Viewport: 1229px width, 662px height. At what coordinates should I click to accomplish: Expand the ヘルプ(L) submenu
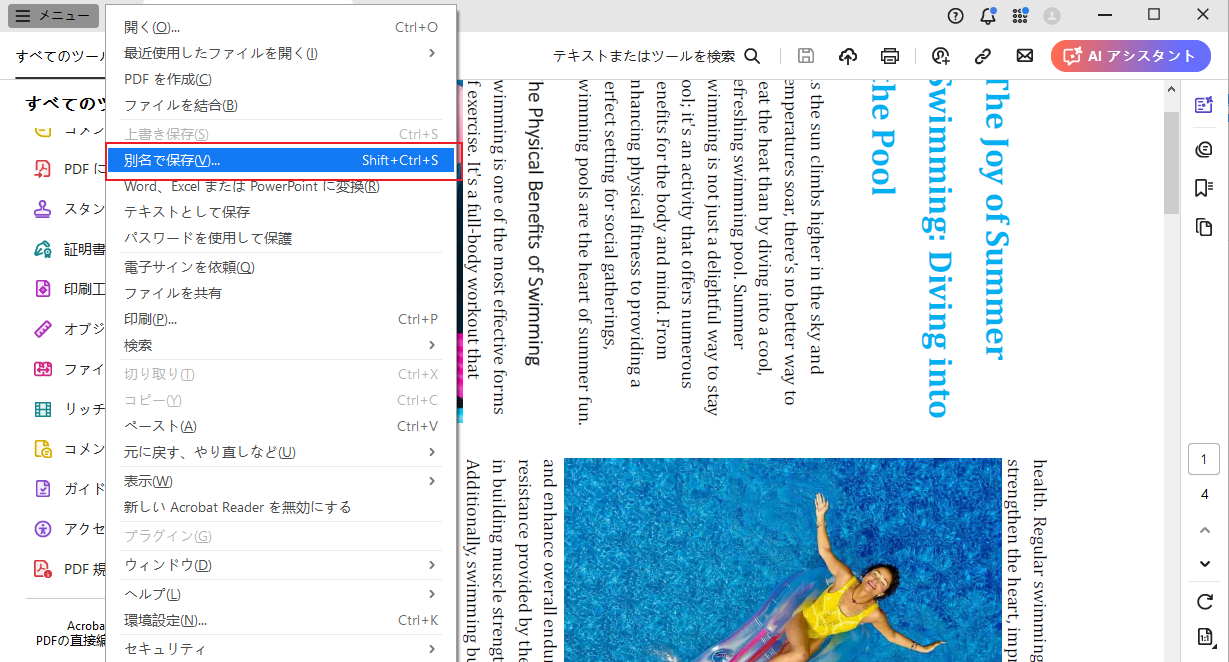[281, 594]
